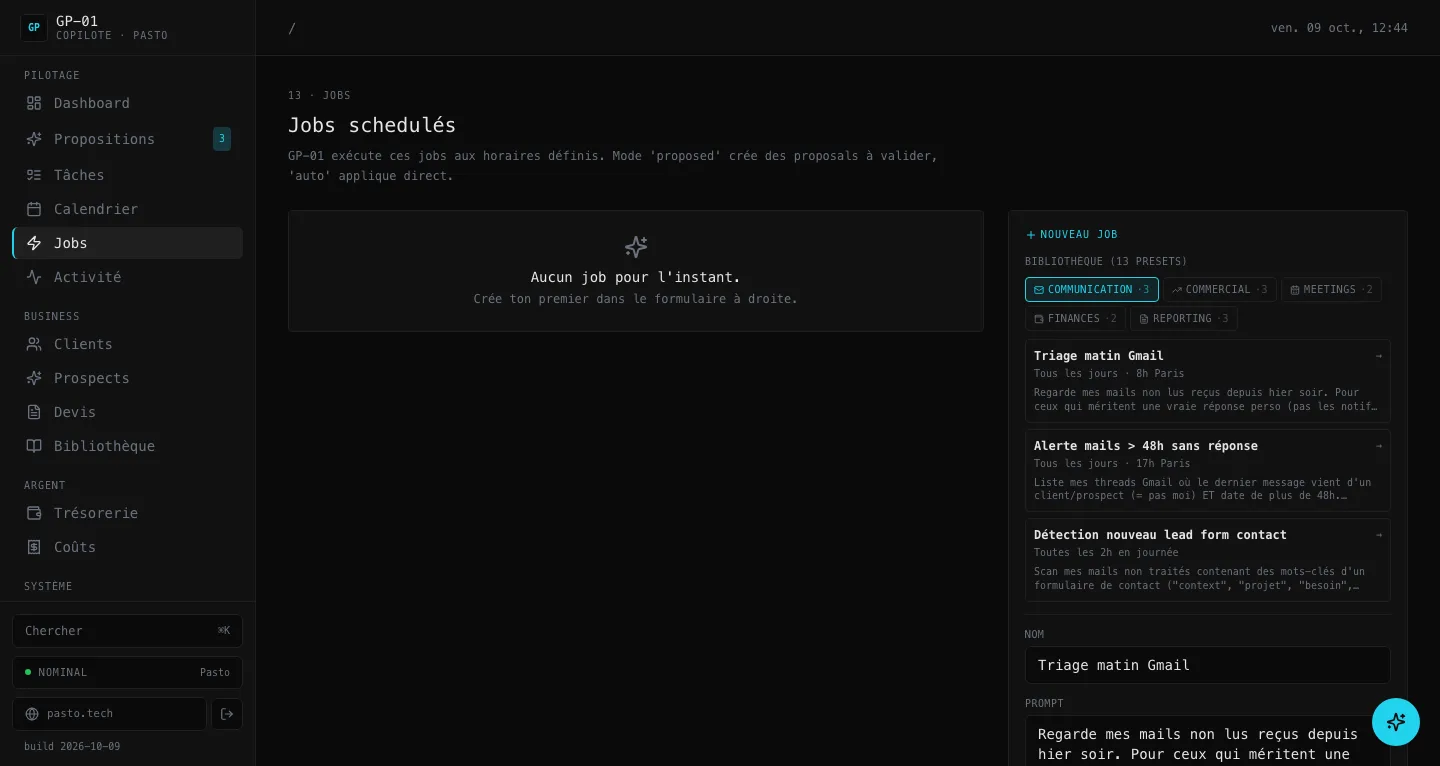Click the GP logo badge
Screen dimensions: 1440x766
point(34,28)
